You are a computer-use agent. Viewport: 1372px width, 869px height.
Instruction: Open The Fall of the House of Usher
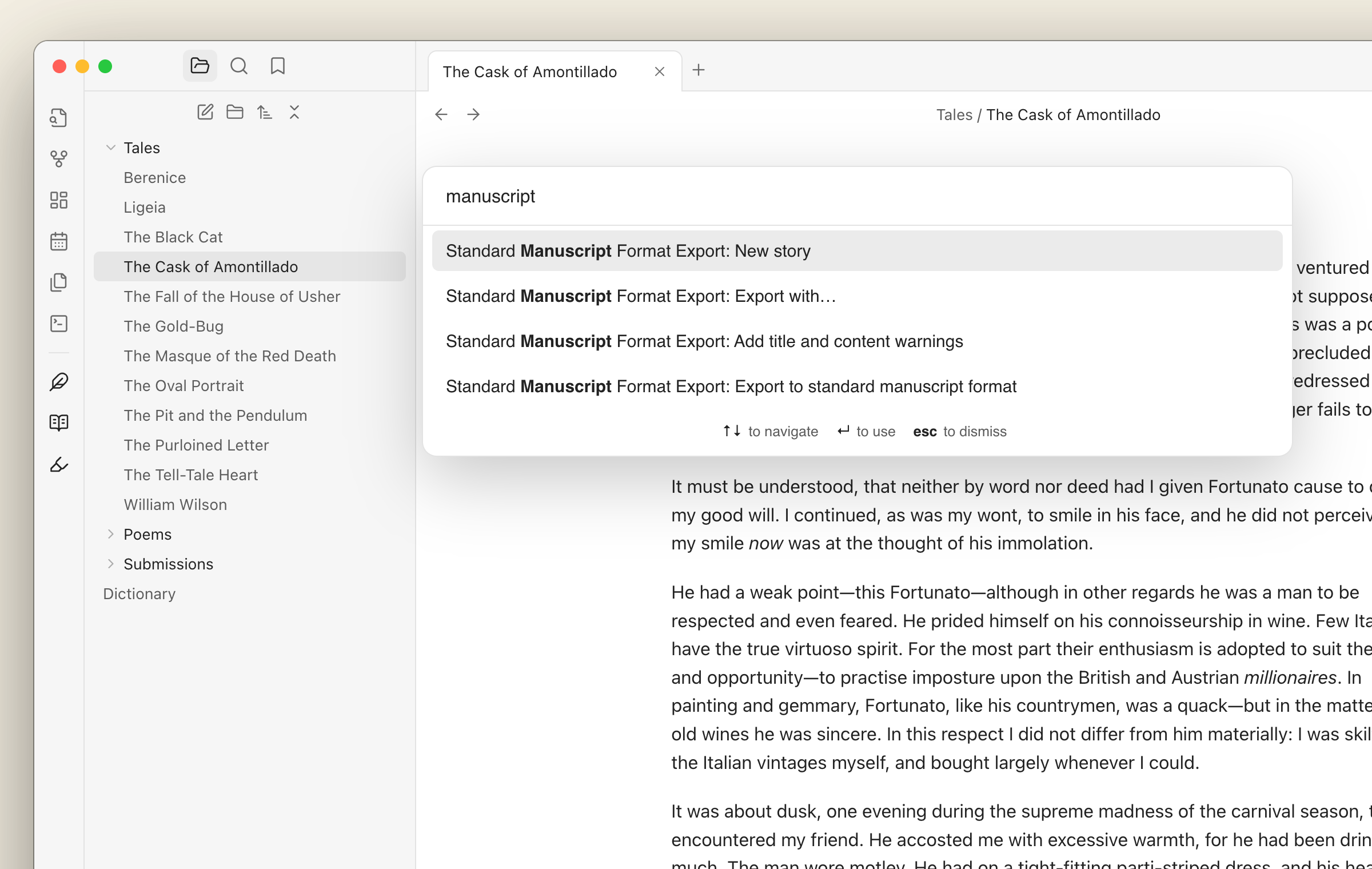(250, 297)
